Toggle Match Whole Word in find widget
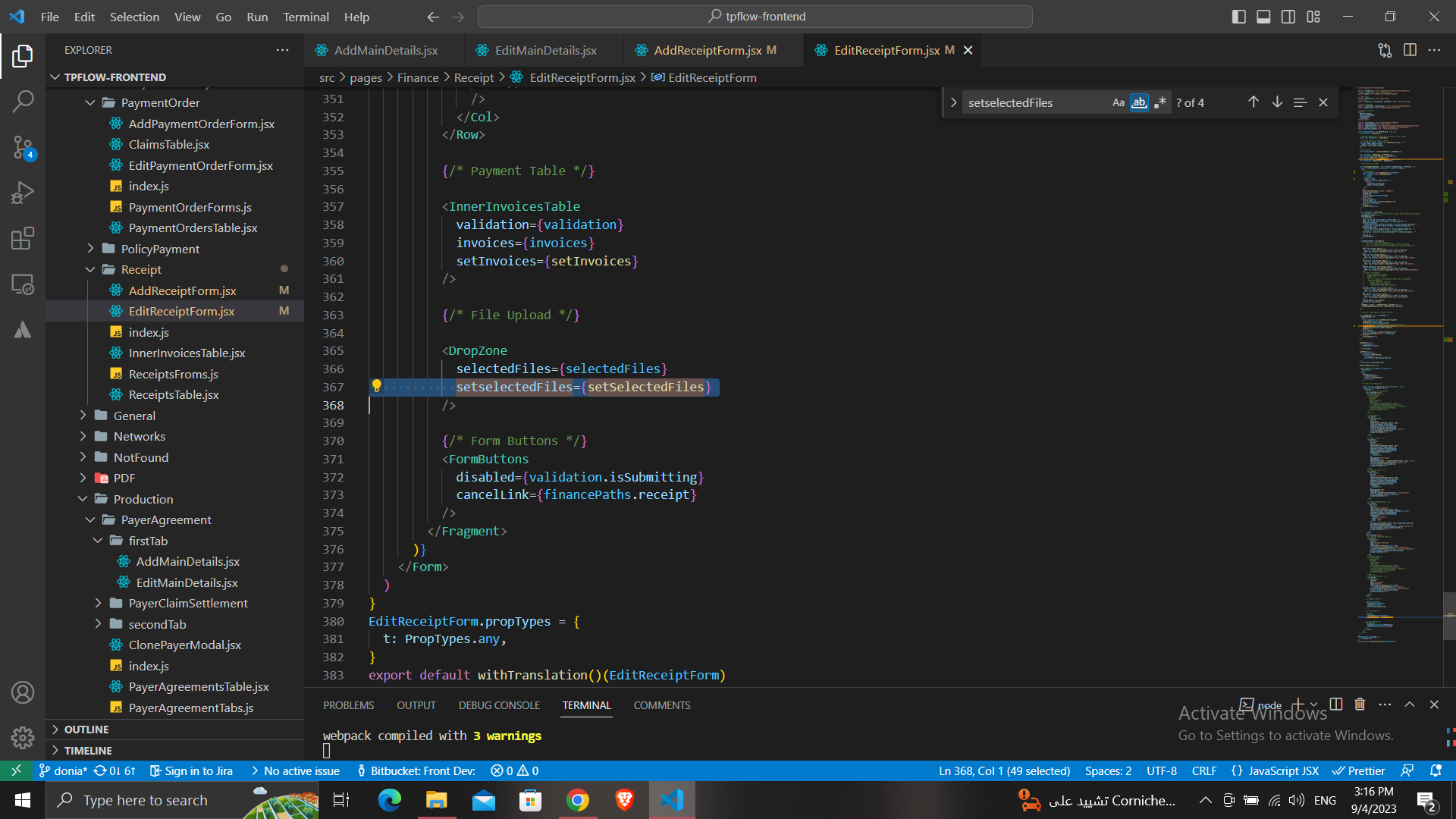The height and width of the screenshot is (819, 1456). click(1139, 102)
